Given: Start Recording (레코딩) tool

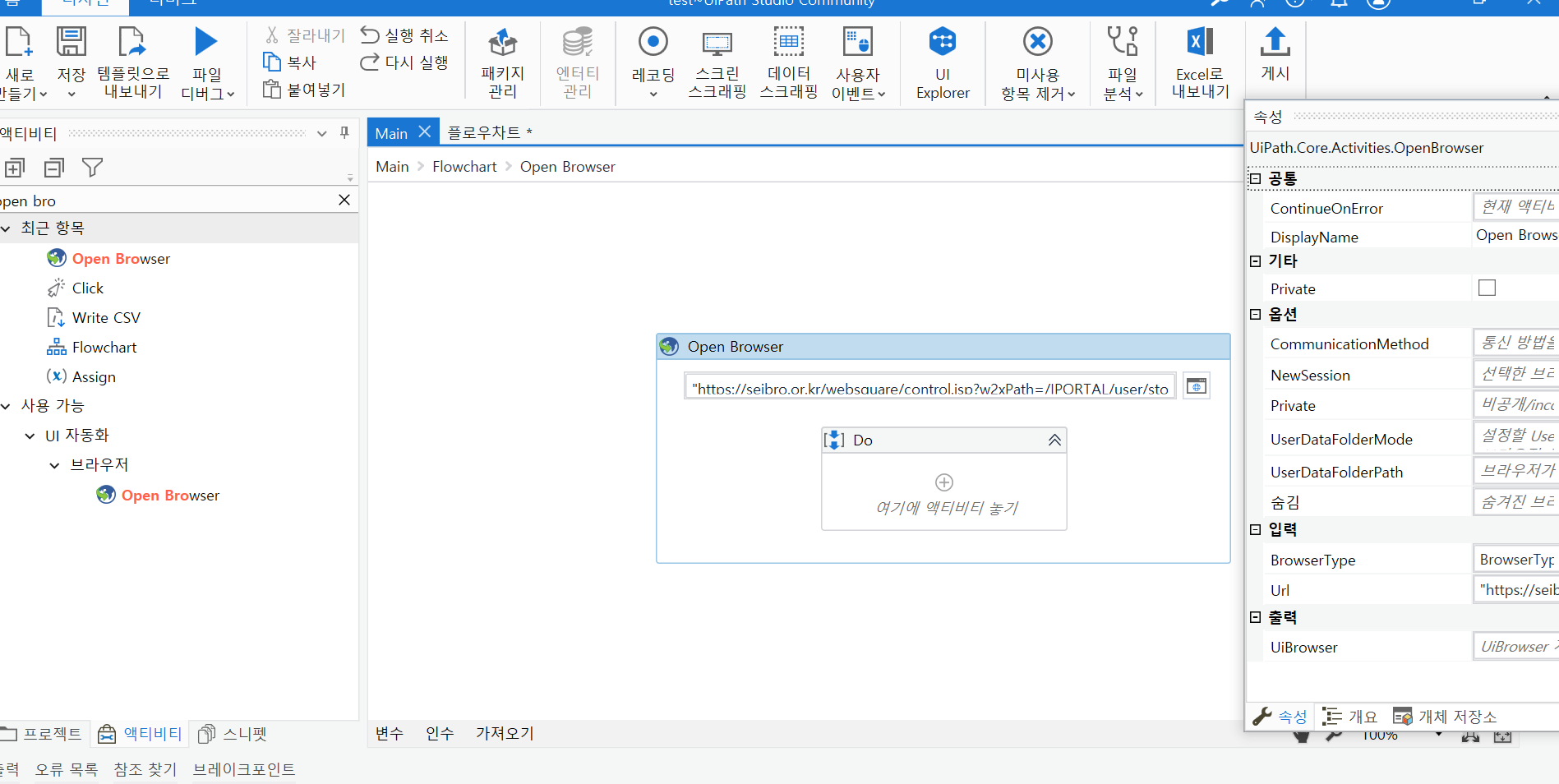Looking at the screenshot, I should point(653,62).
